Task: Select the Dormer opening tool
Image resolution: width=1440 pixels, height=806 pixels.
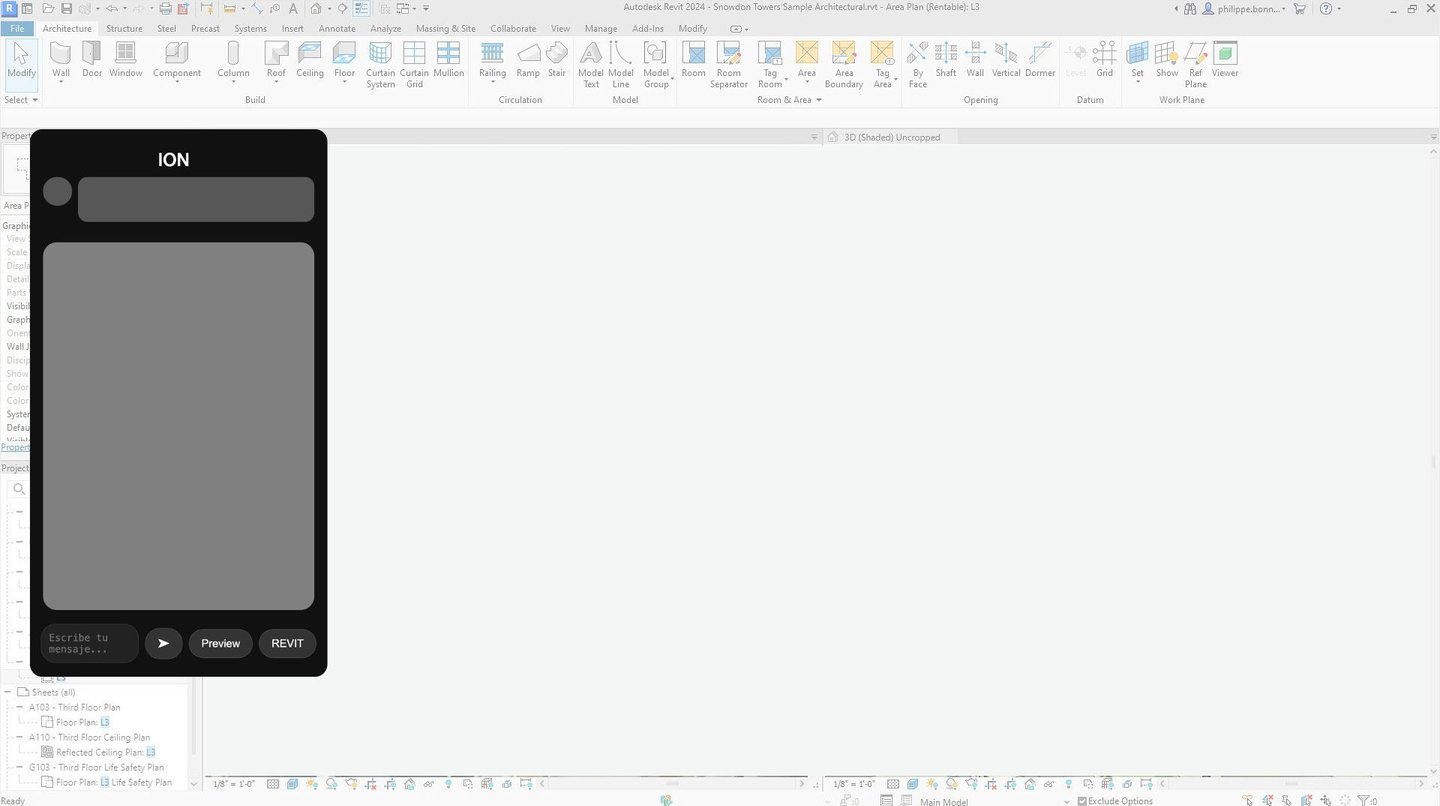Action: coord(1040,60)
